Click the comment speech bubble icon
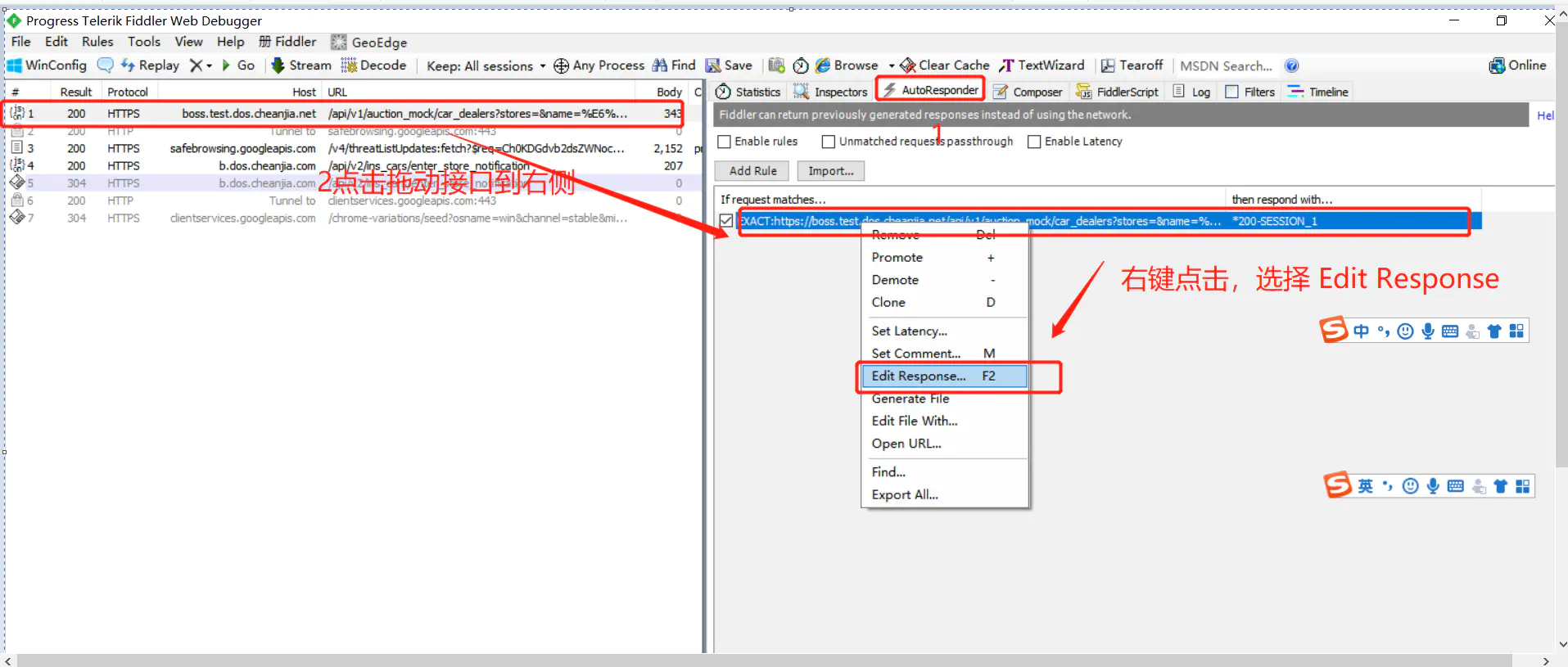 pos(105,65)
